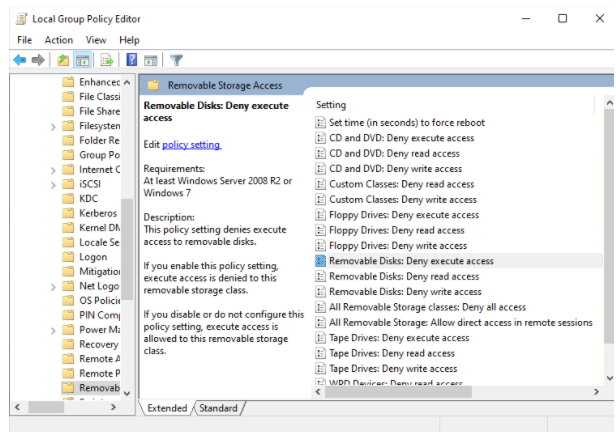
Task: Click the Setting column header
Action: (331, 105)
